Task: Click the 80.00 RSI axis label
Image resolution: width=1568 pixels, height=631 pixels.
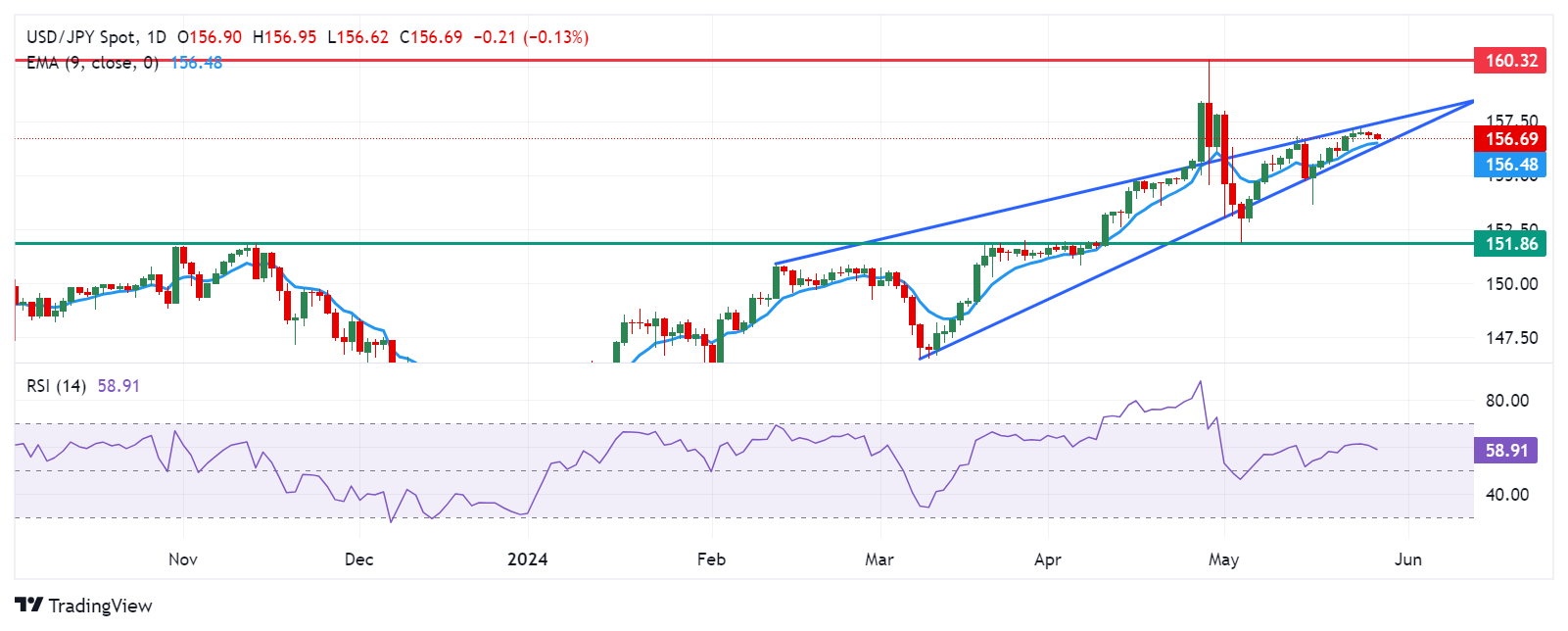Action: pyautogui.click(x=1506, y=401)
